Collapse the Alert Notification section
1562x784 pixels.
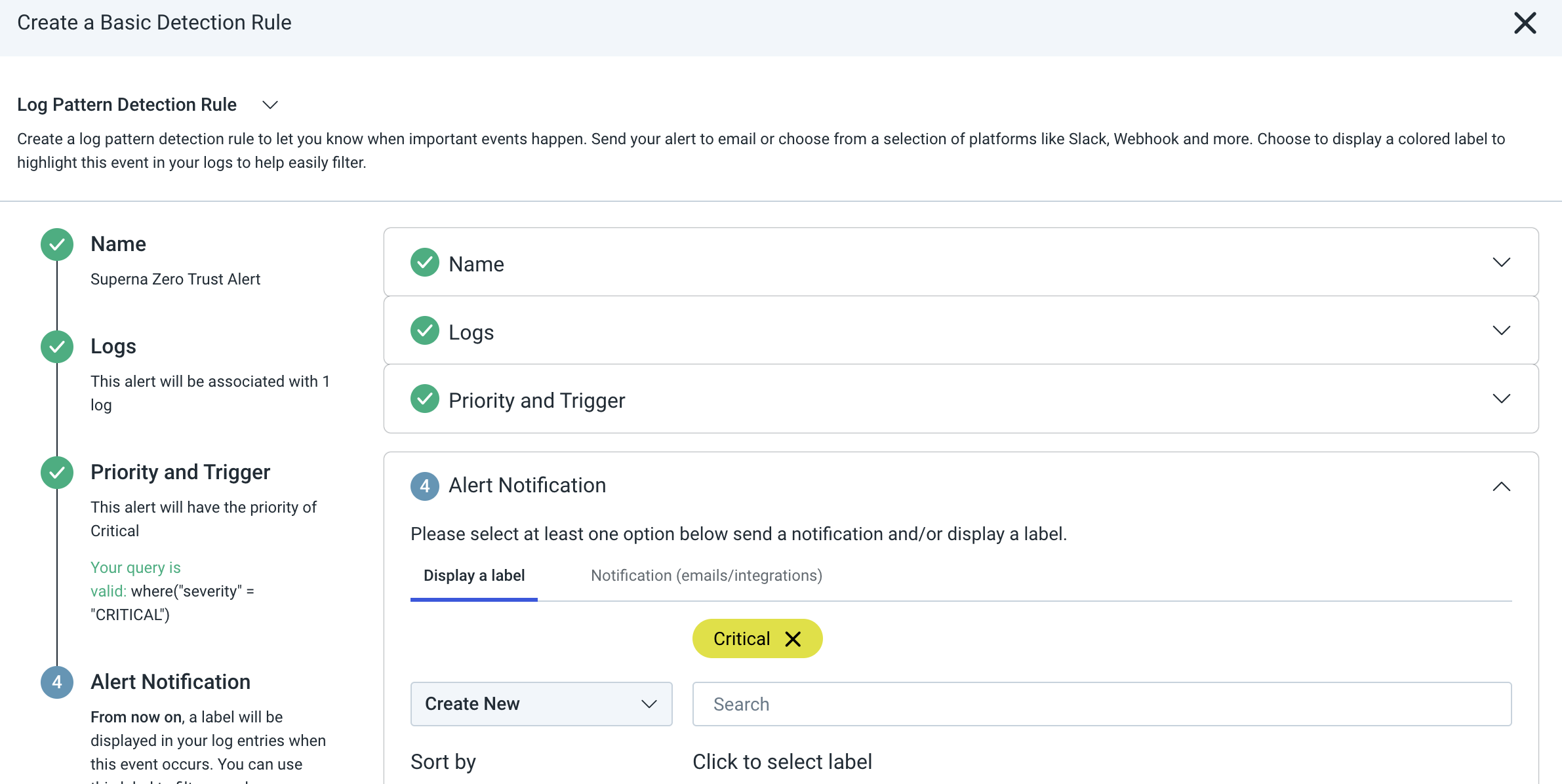click(1502, 486)
